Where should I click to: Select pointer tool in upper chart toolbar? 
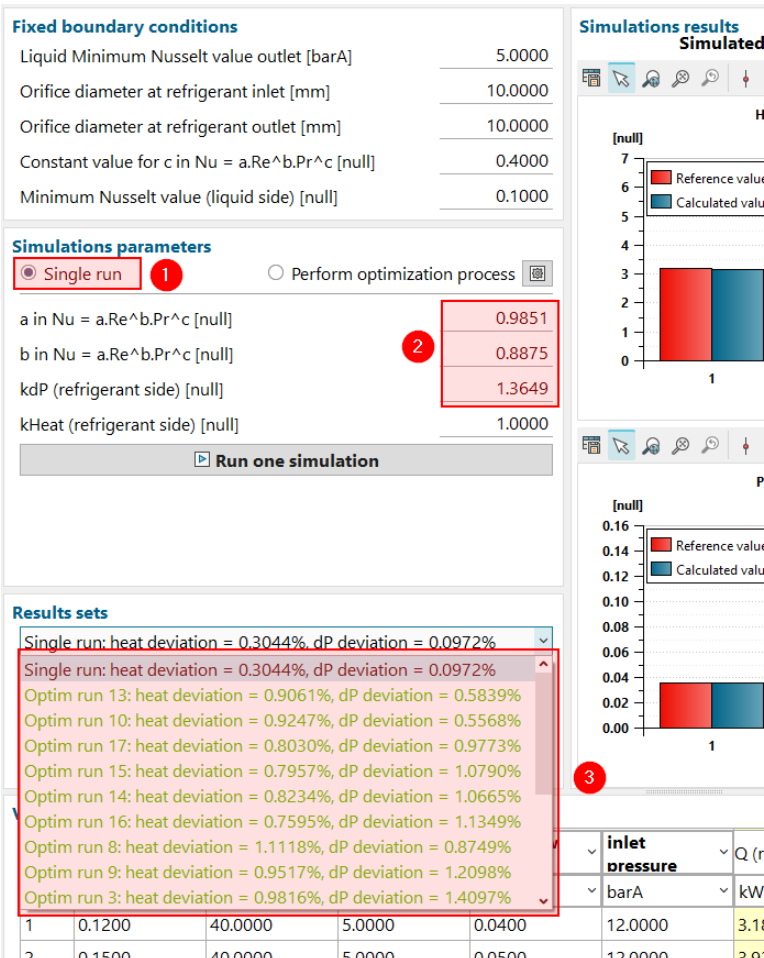point(621,79)
